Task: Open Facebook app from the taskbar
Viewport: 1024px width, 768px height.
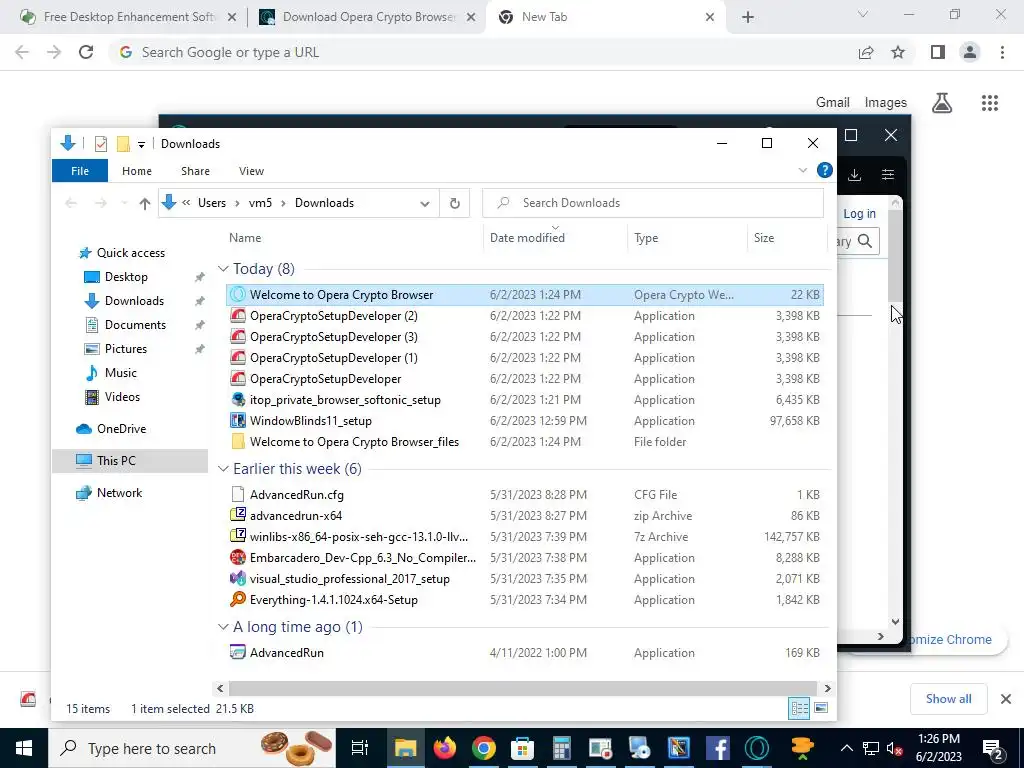Action: point(717,748)
